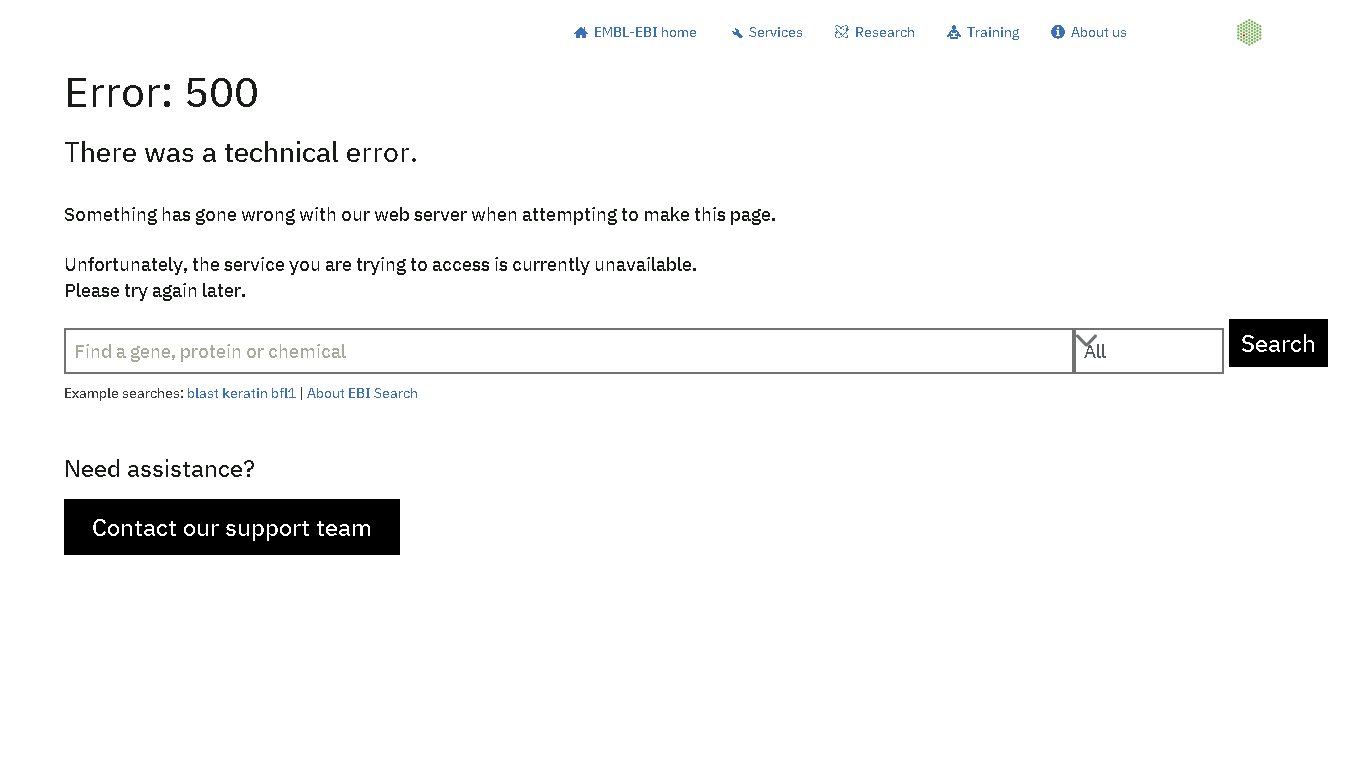Click the chevron arrow on the category selector
1366x768 pixels.
[1086, 341]
